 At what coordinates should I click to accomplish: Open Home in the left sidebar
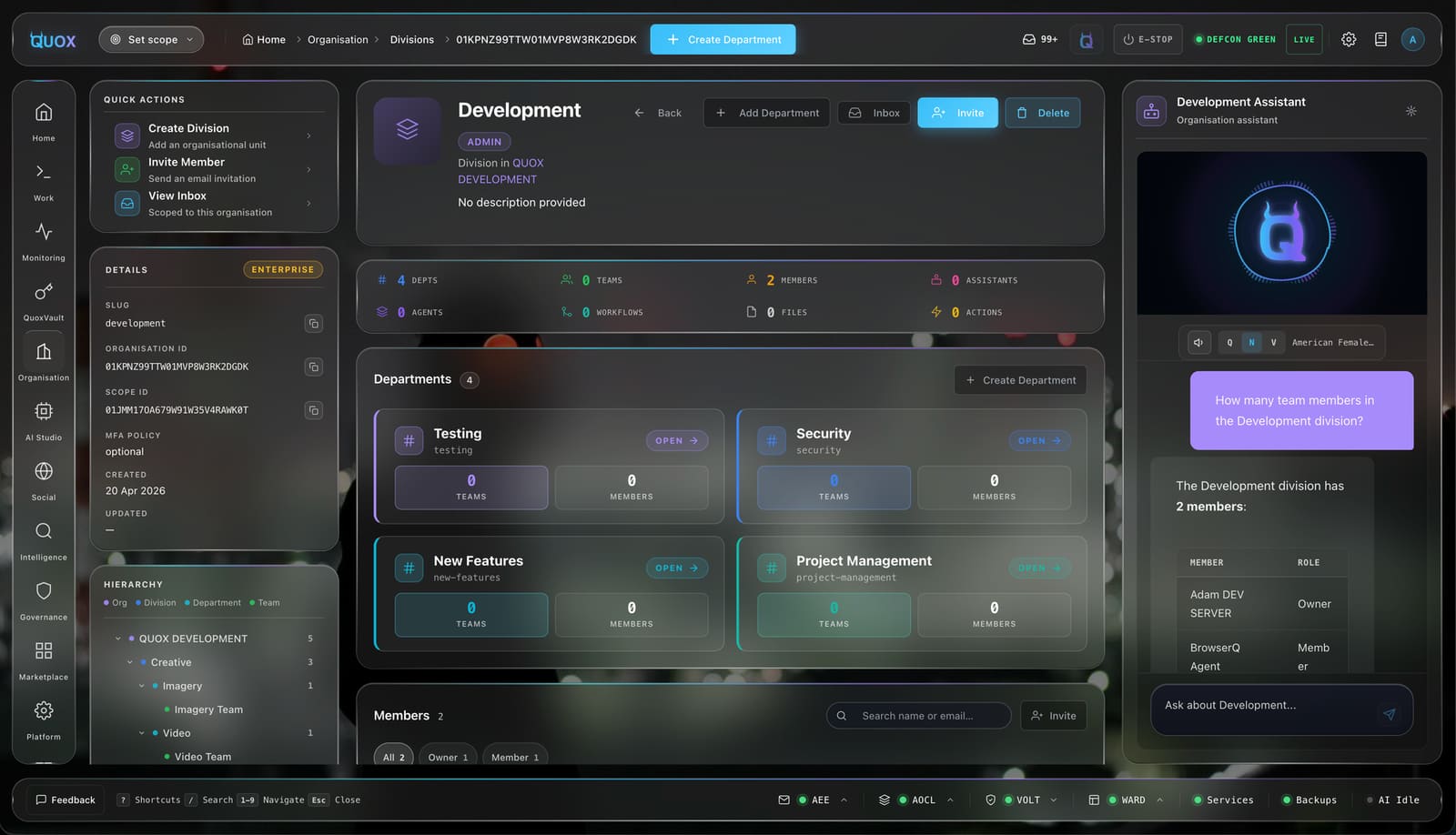click(x=44, y=122)
